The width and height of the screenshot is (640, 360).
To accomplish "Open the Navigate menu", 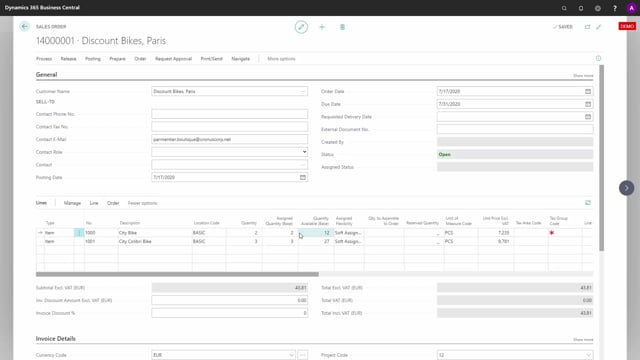I will [x=240, y=59].
